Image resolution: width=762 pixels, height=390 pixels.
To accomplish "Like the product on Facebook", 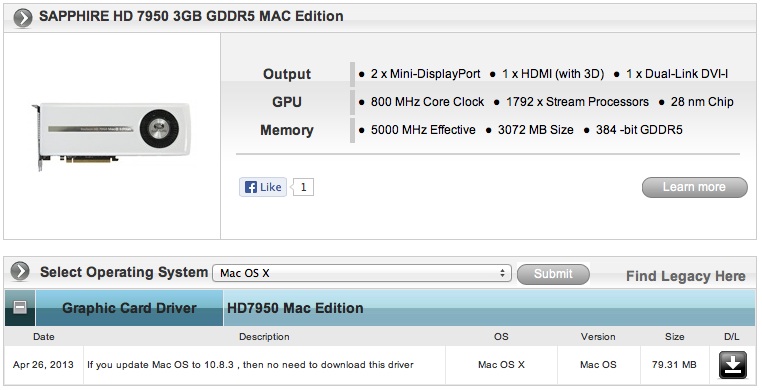I will click(263, 187).
